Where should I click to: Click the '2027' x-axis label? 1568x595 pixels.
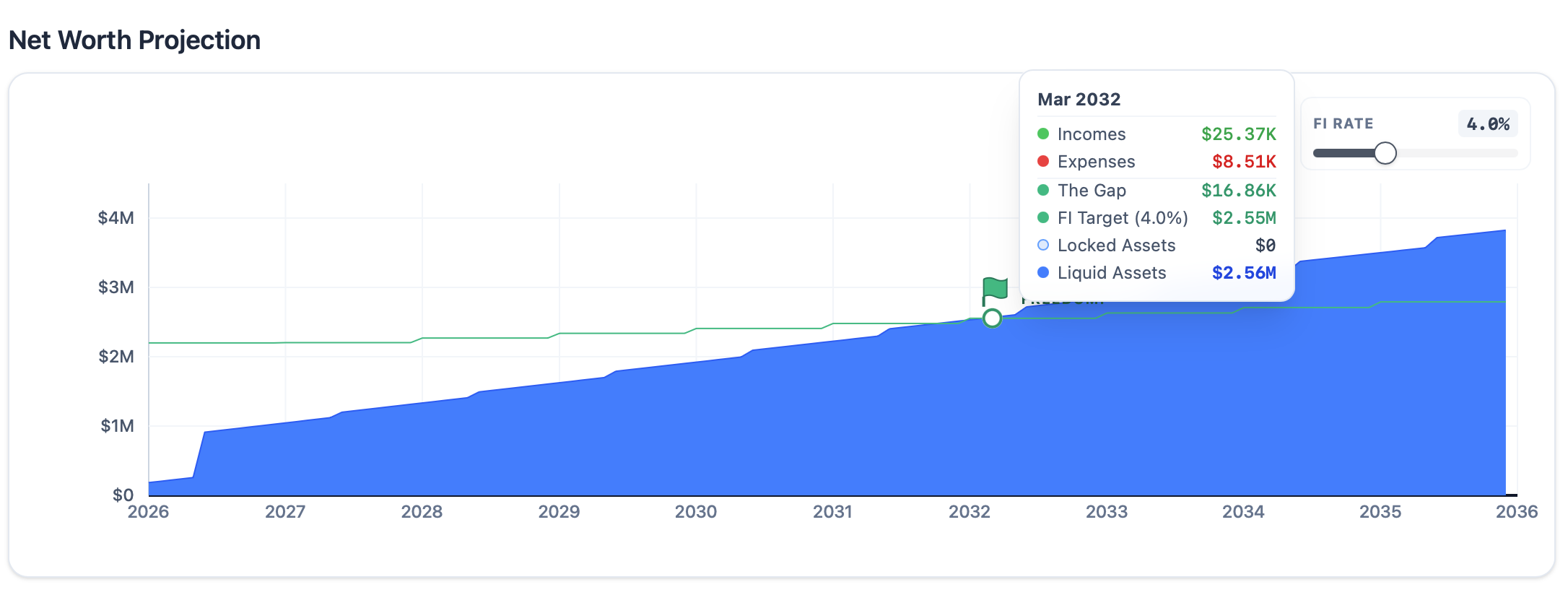[x=285, y=512]
